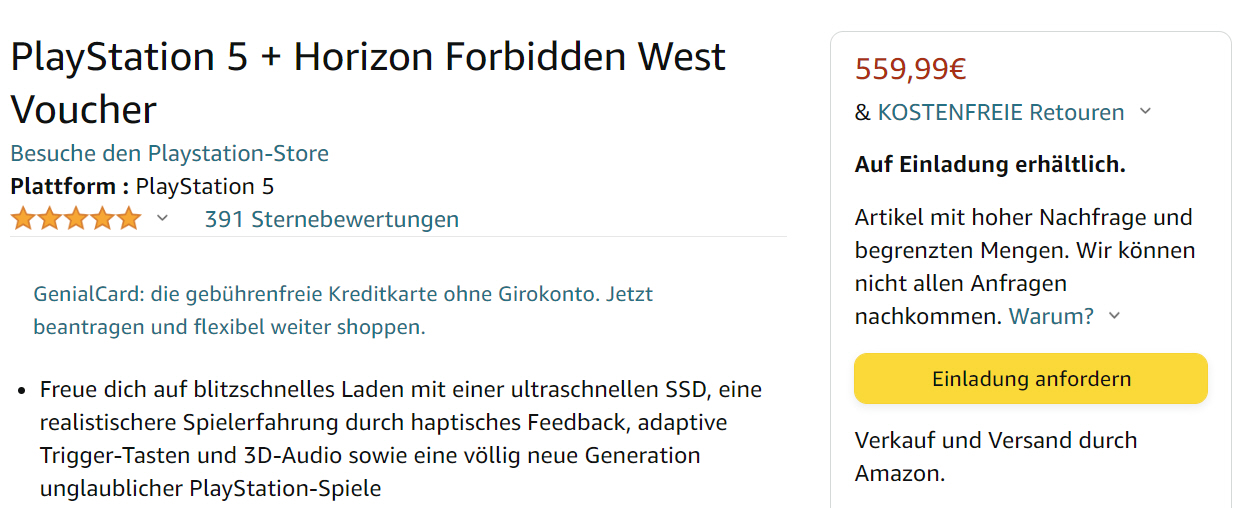Click the KOSTENFREIE Retouren link
Image resolution: width=1236 pixels, height=508 pixels.
pos(1000,112)
